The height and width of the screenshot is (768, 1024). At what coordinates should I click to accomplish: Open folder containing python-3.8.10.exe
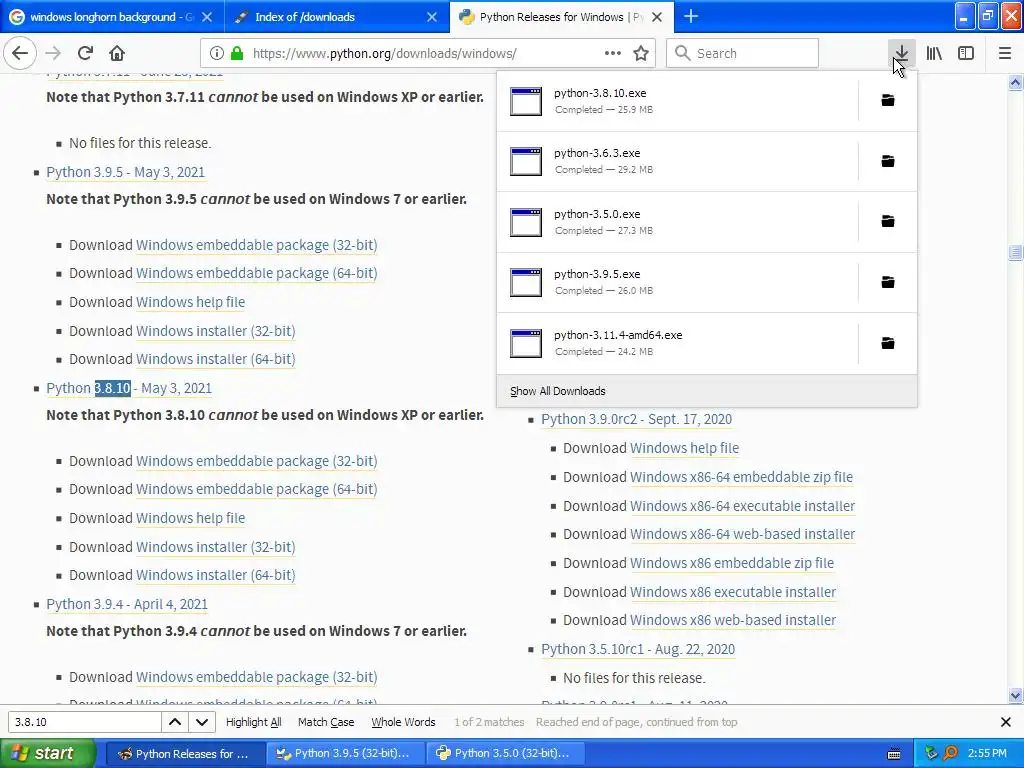(888, 101)
